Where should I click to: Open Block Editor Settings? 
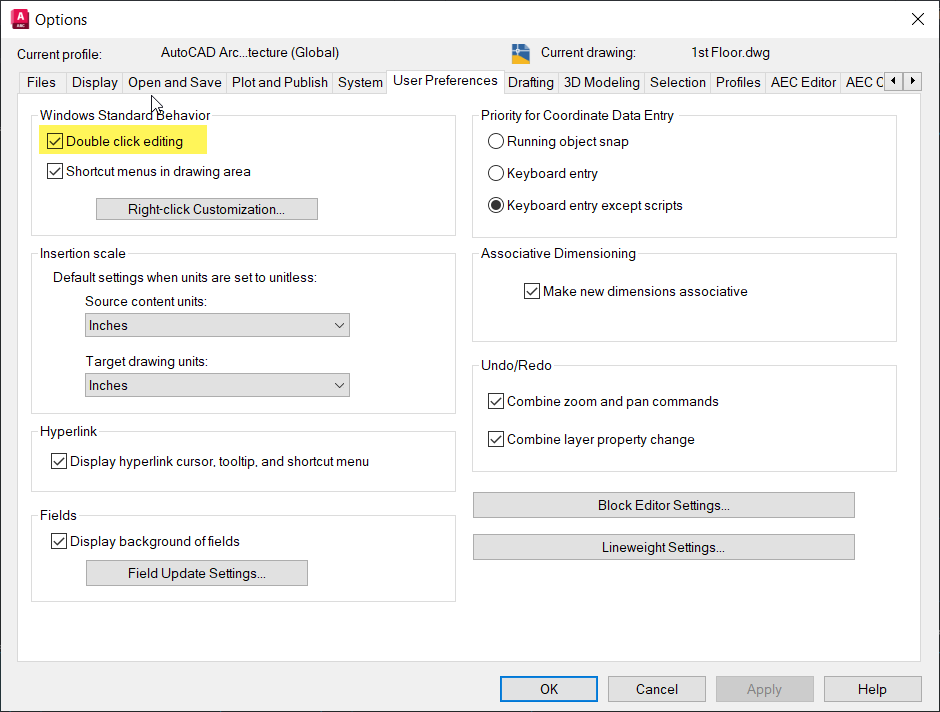663,505
